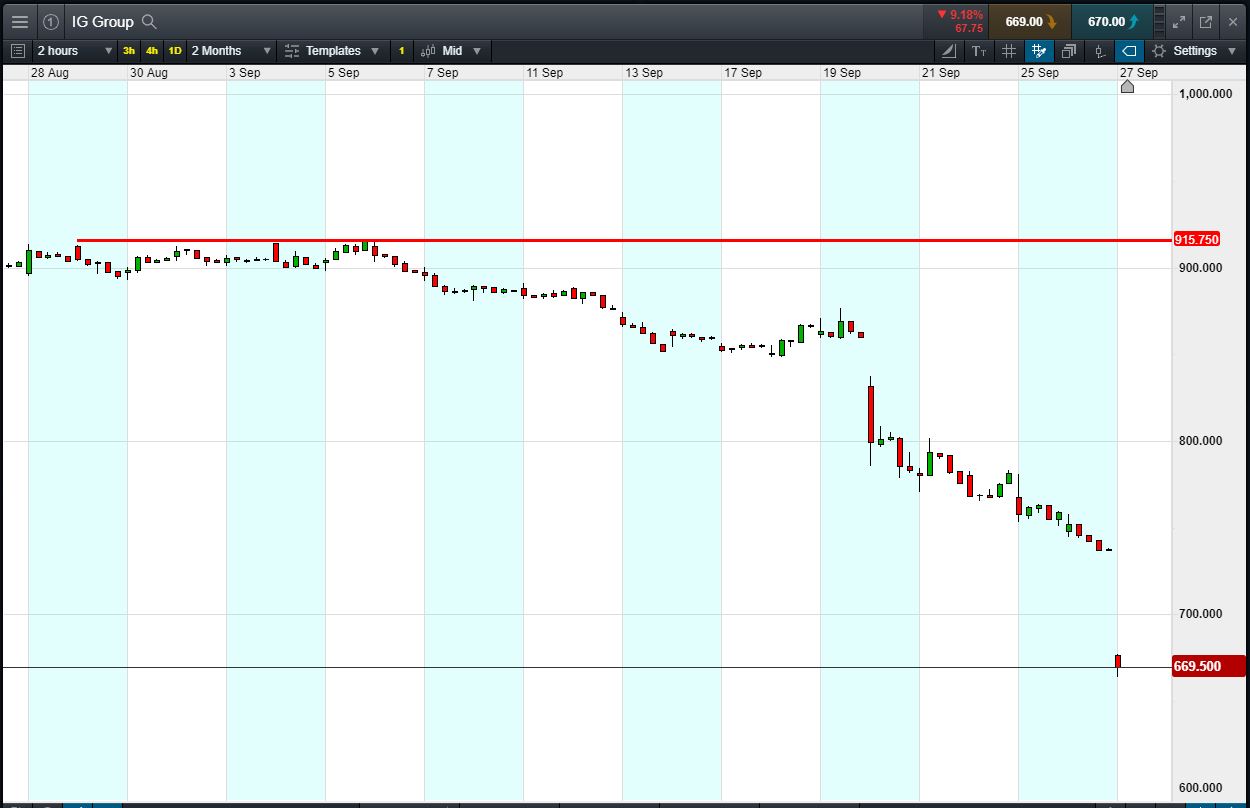Screen dimensions: 1250x808
Task: Select the 3h quick interval
Action: coord(129,51)
